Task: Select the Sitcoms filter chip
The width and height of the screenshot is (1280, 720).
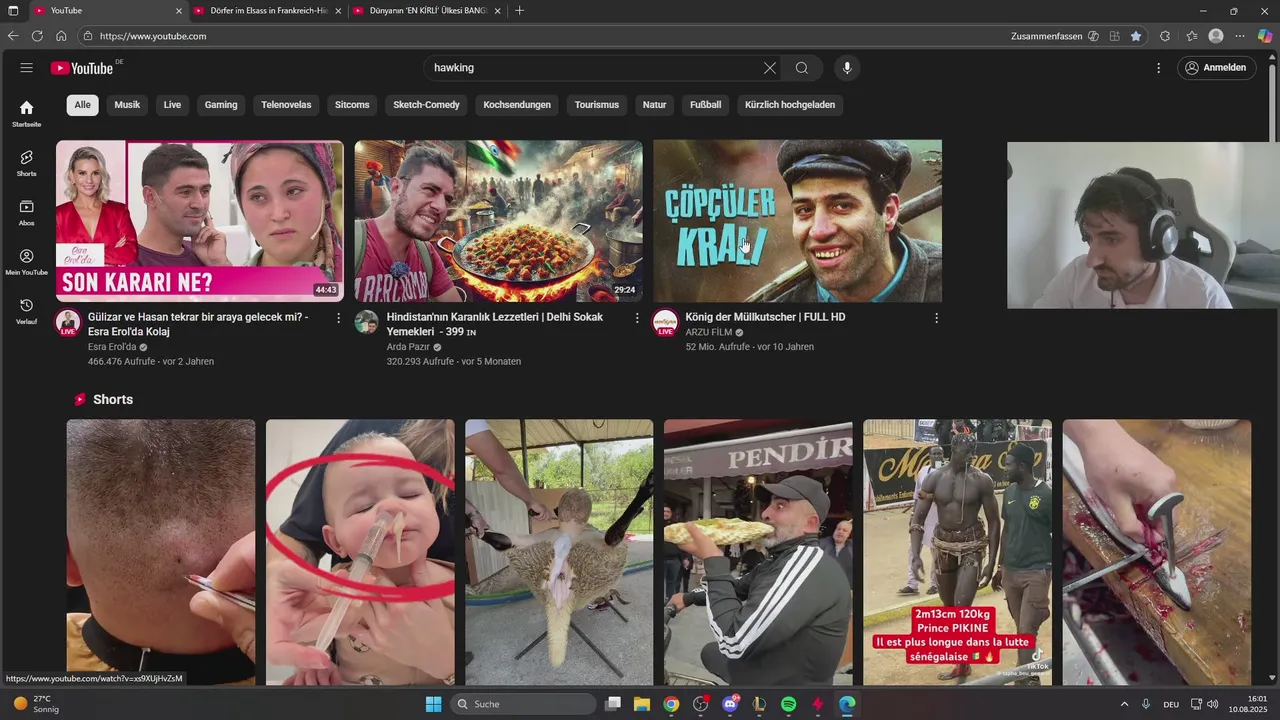Action: (x=352, y=105)
